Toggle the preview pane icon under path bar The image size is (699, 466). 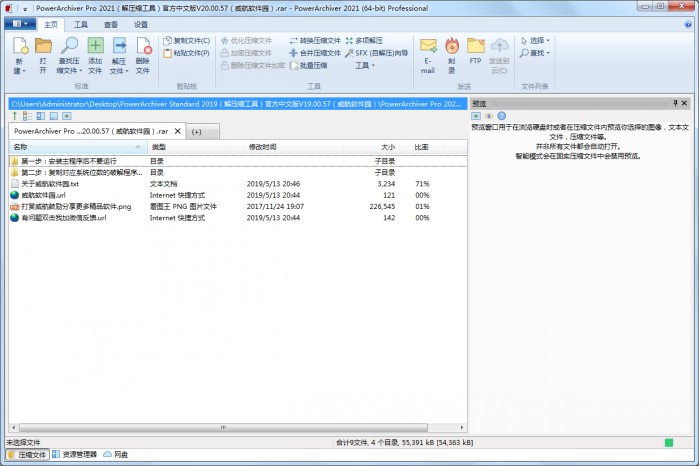[66, 116]
